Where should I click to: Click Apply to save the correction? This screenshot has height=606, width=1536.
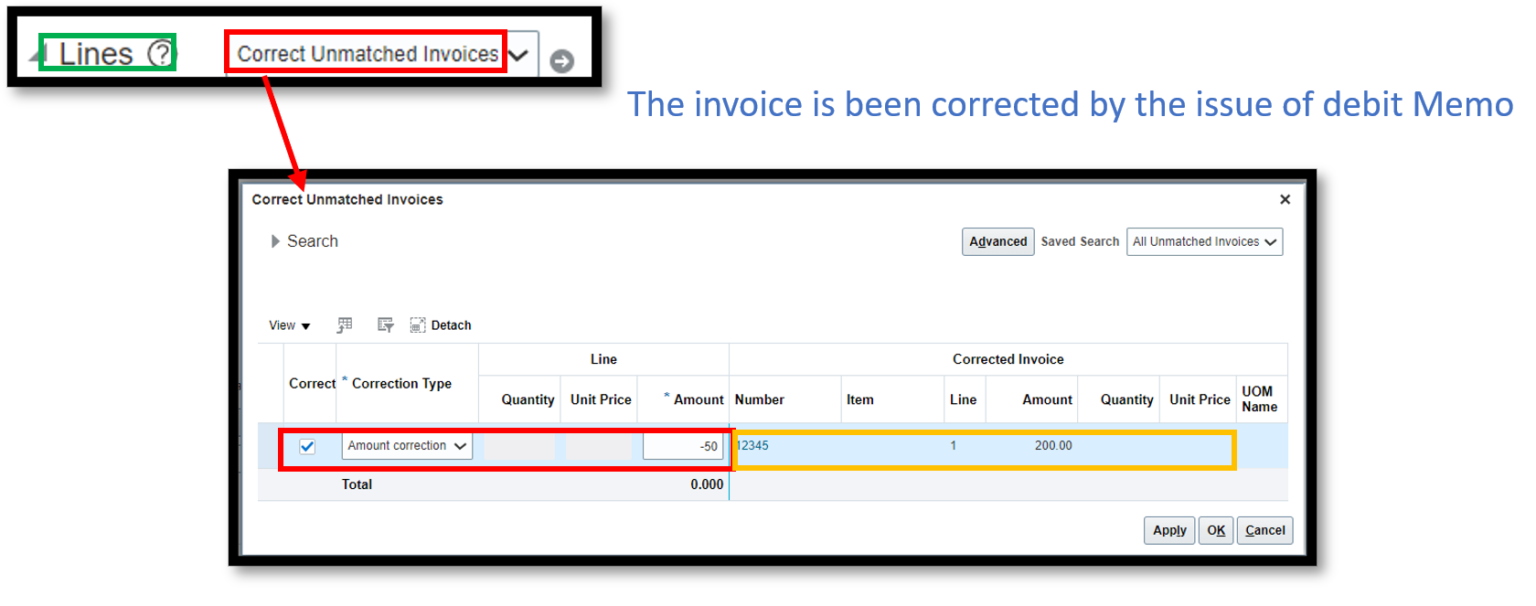click(1169, 530)
